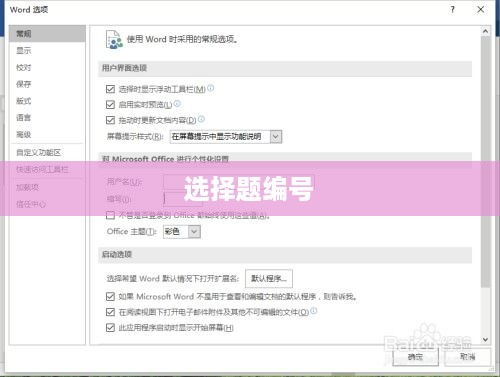Click the 默认程序 button
This screenshot has width=500, height=377.
point(269,278)
